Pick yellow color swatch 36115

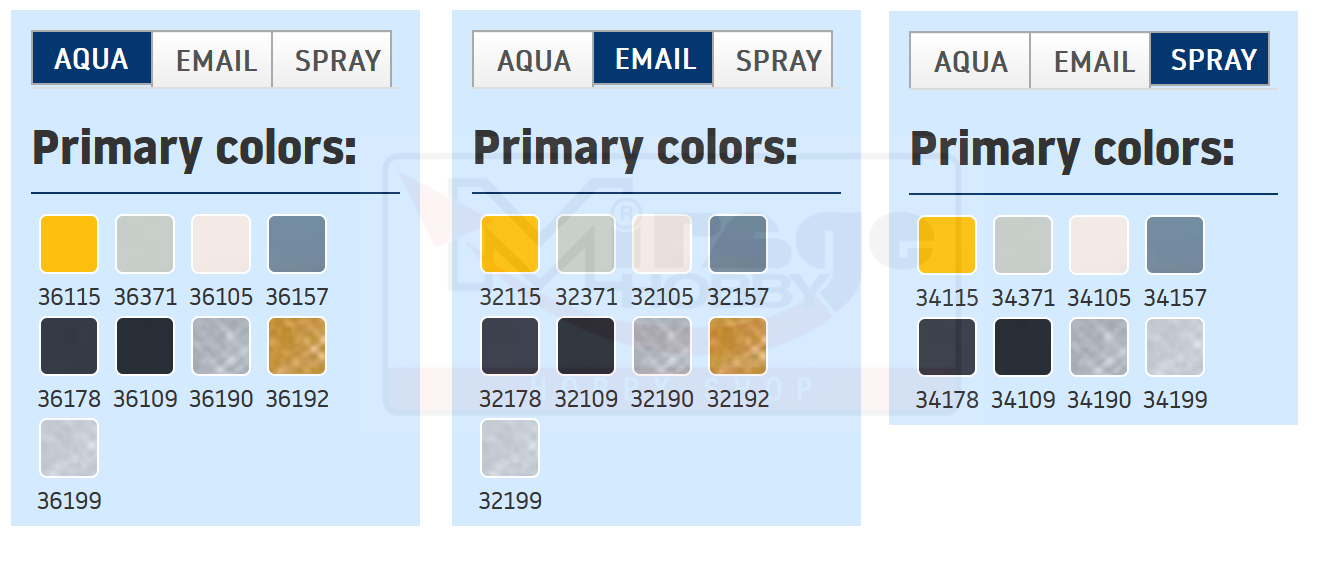69,244
